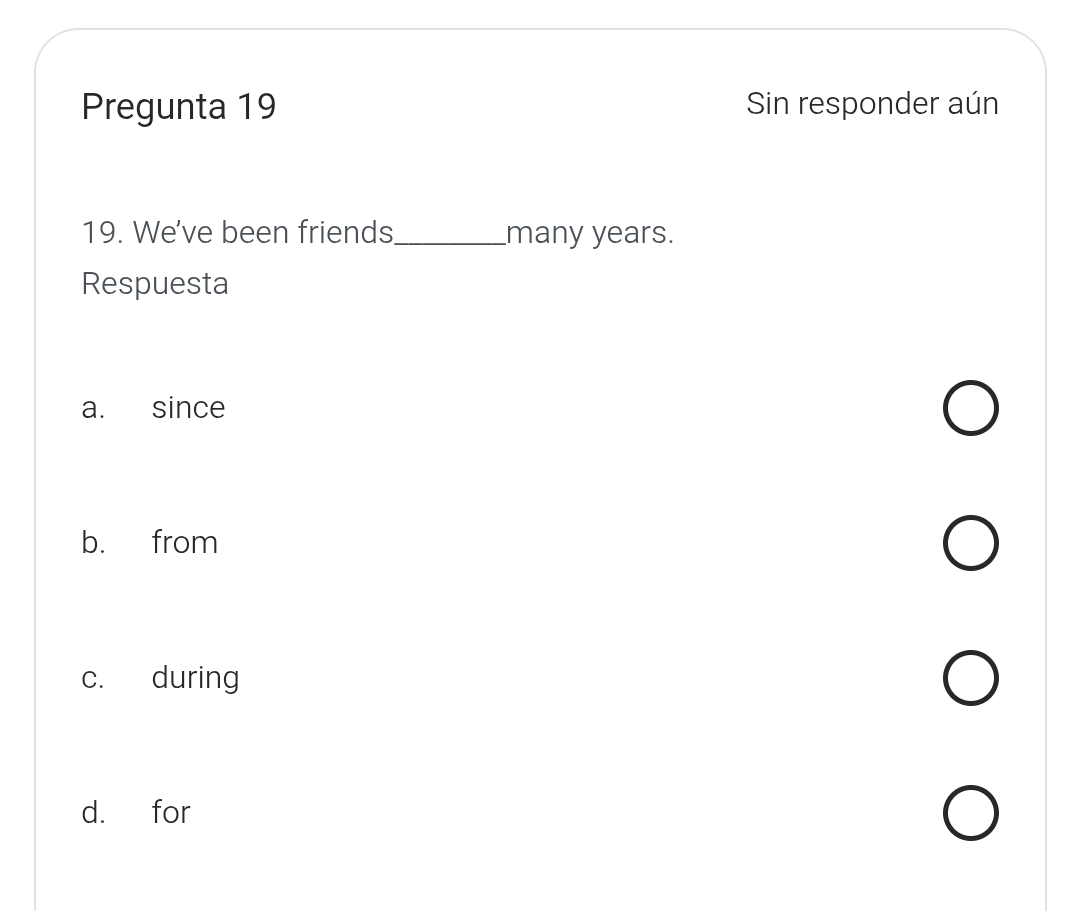Choose the "from" radio button
This screenshot has height=911, width=1080.
pyautogui.click(x=970, y=543)
